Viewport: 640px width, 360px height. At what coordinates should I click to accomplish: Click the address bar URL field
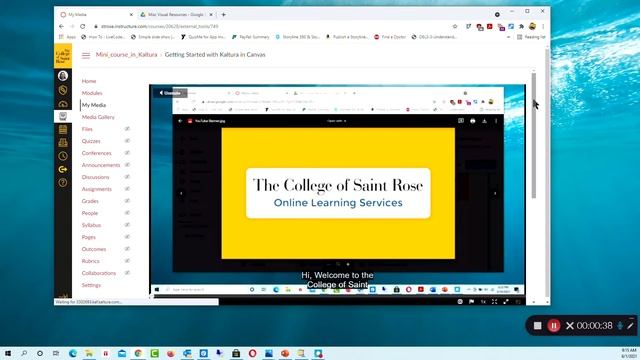(x=273, y=26)
